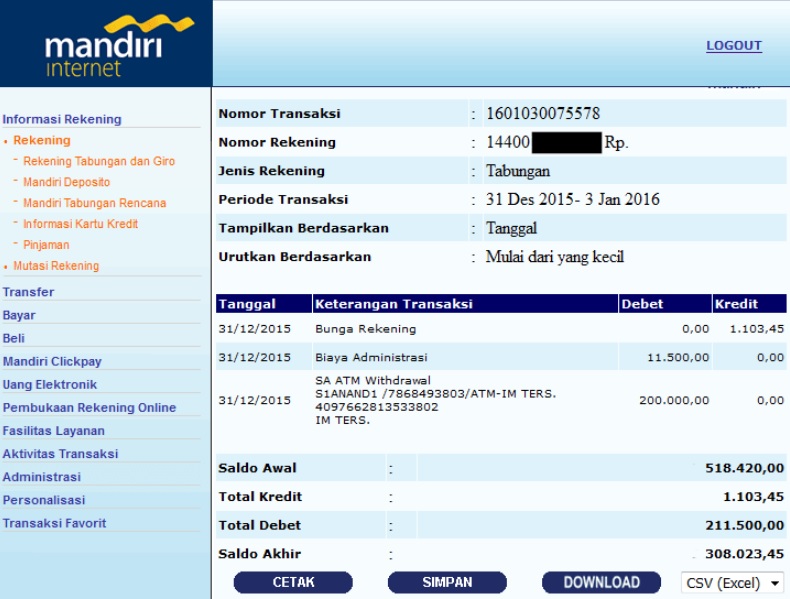Open the Transfer menu
This screenshot has width=790, height=599.
[x=28, y=292]
